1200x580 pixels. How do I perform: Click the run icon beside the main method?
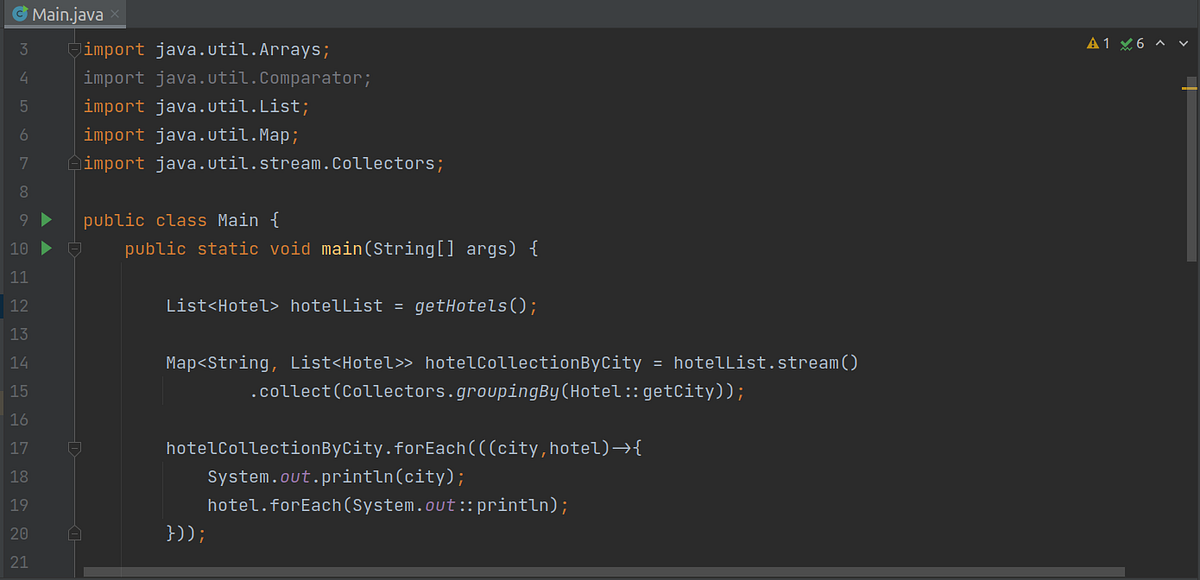click(46, 248)
